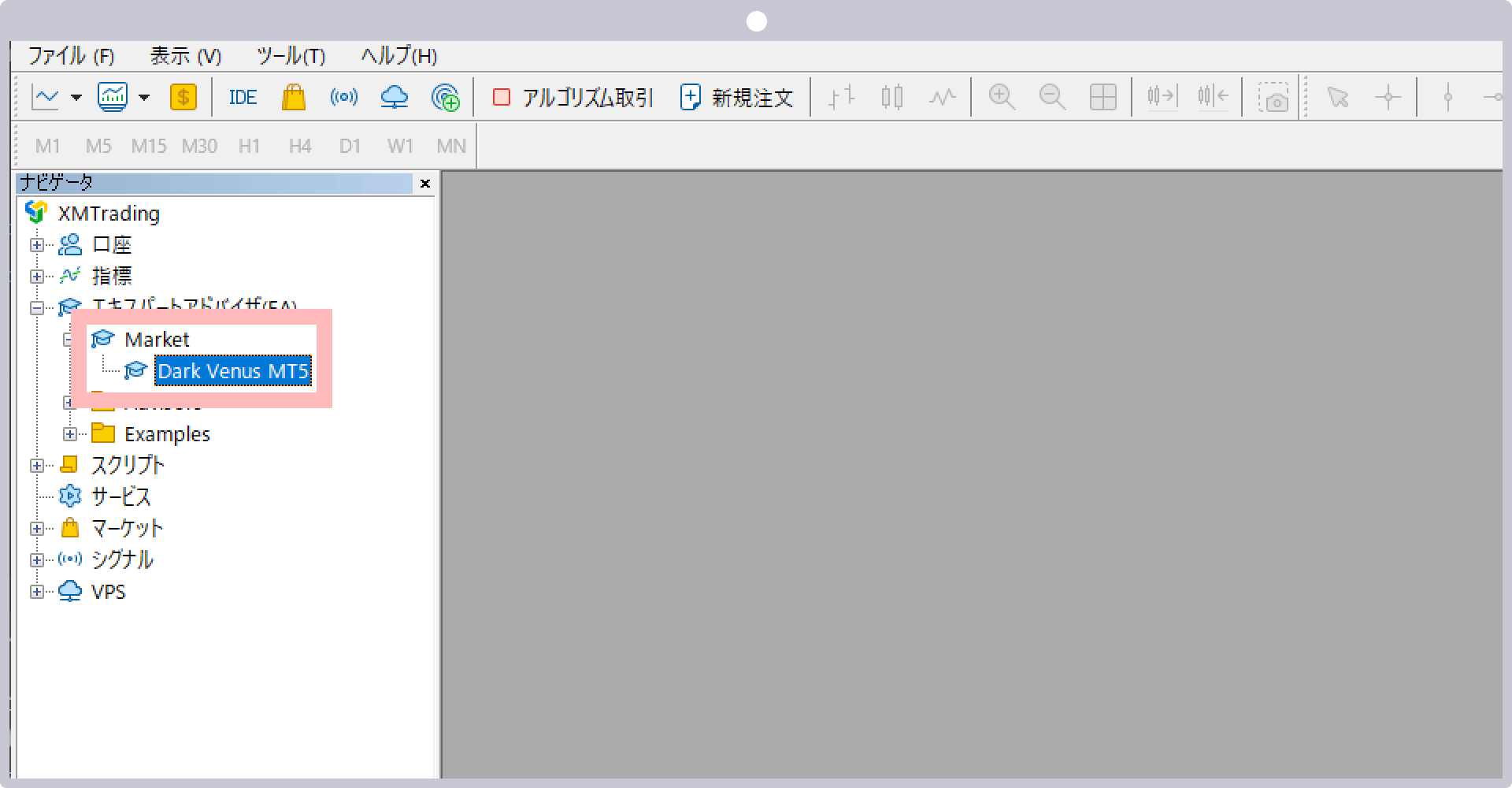Click the zoom out magnifier icon
The image size is (1512, 788).
click(x=1053, y=98)
